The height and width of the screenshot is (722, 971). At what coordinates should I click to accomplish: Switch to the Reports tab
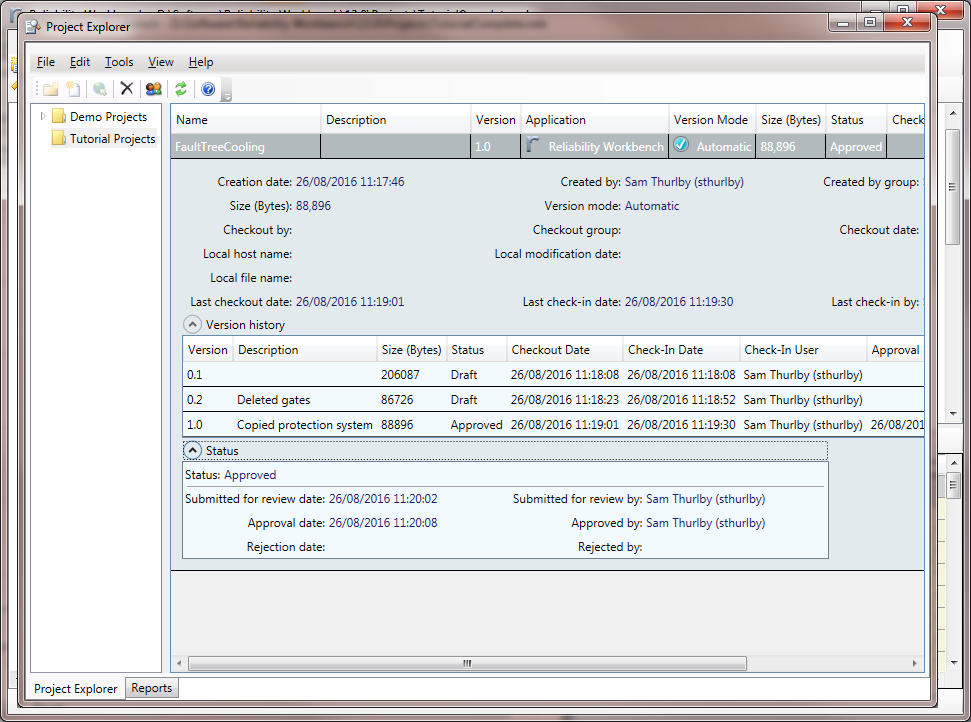pyautogui.click(x=152, y=688)
